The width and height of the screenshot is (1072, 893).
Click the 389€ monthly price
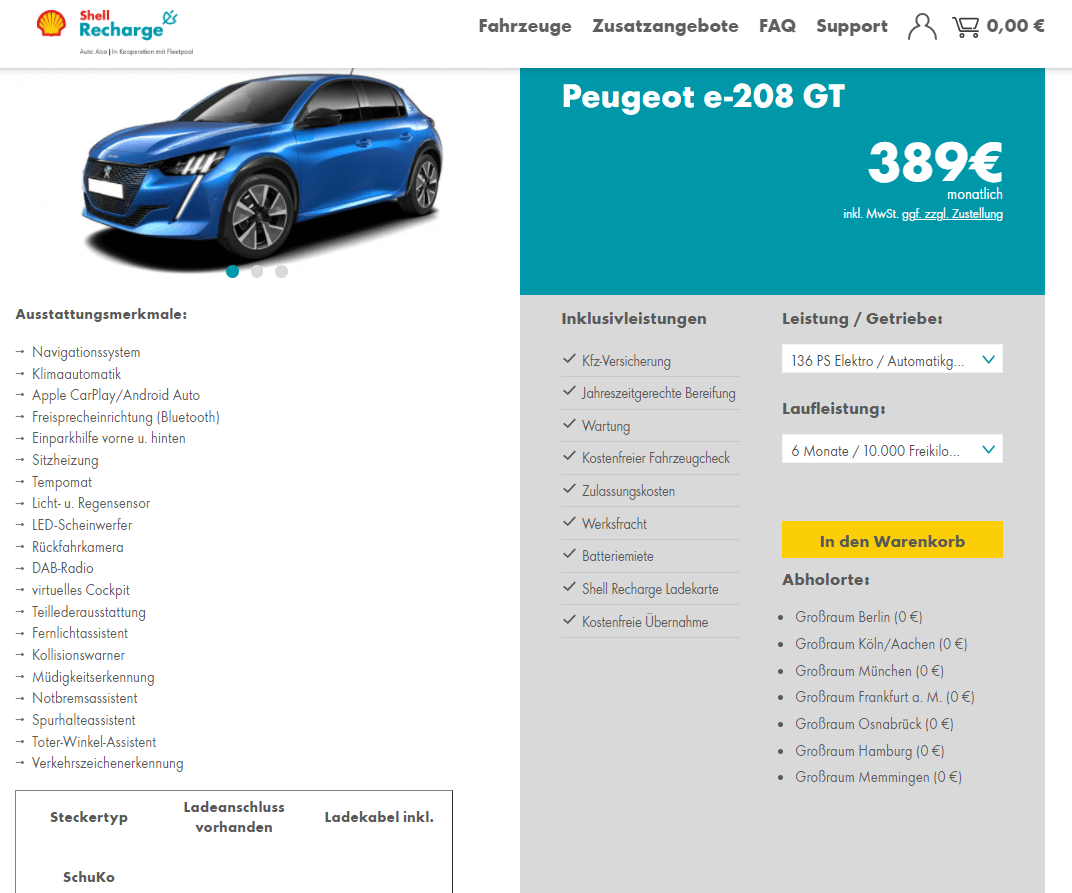point(935,162)
